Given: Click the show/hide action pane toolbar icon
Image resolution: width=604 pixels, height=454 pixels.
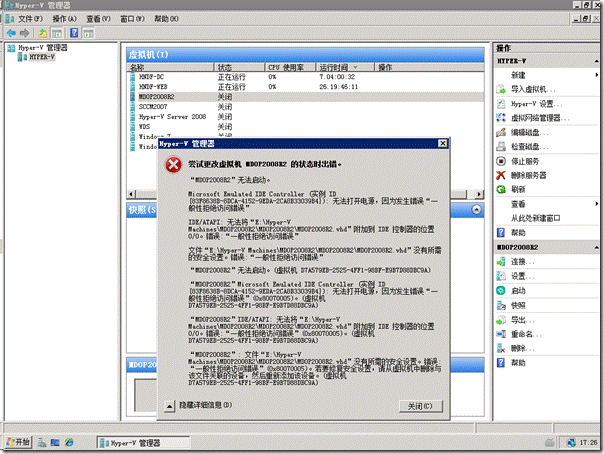Looking at the screenshot, I should click(x=88, y=34).
